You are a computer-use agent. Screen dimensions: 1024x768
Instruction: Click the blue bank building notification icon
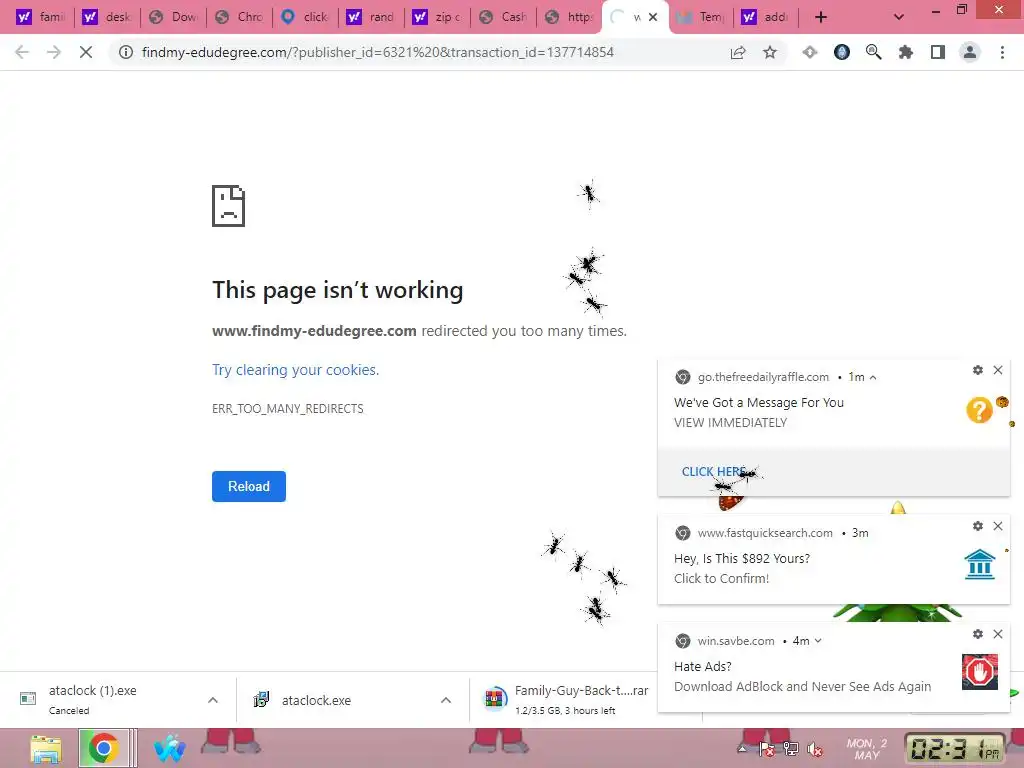980,564
